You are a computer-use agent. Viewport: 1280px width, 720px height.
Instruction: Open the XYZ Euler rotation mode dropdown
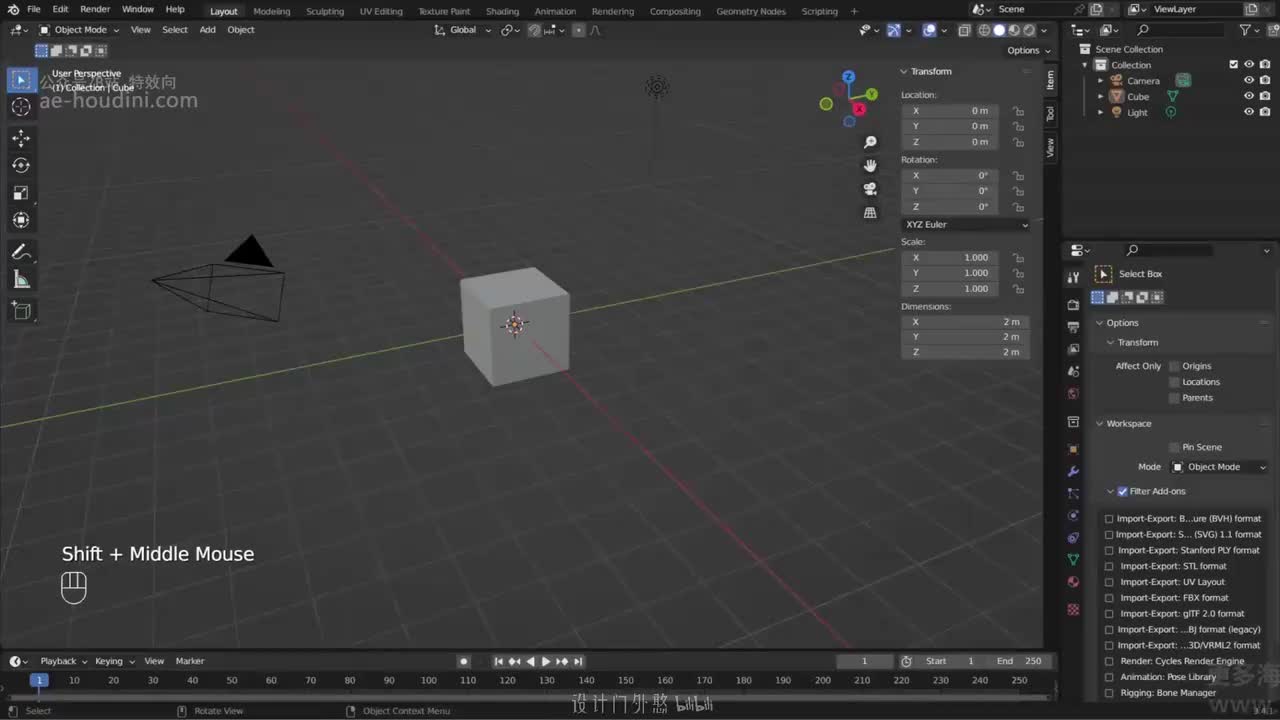point(966,225)
